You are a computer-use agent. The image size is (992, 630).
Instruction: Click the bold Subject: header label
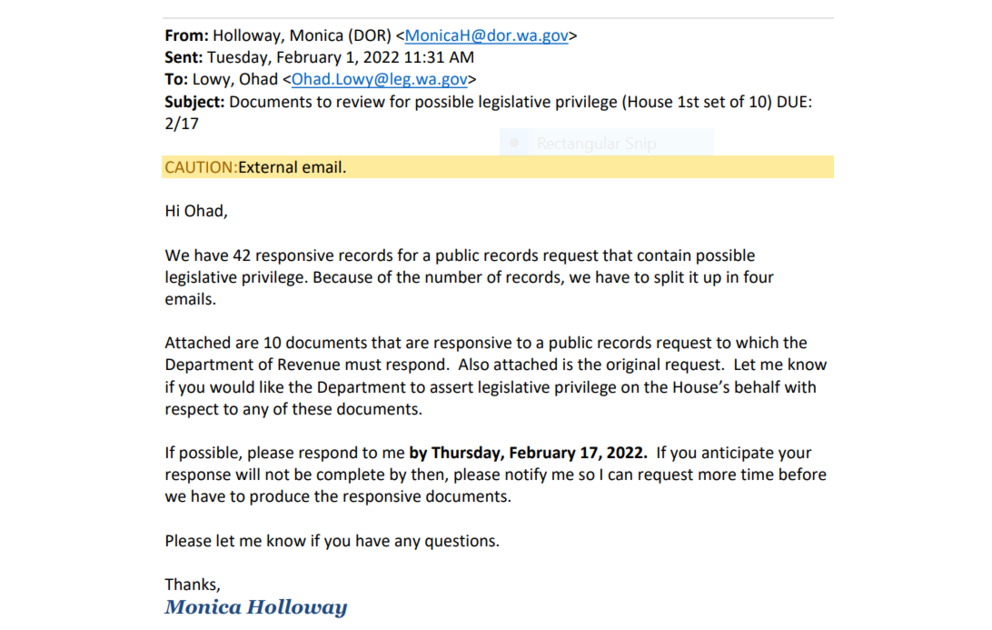click(x=195, y=101)
